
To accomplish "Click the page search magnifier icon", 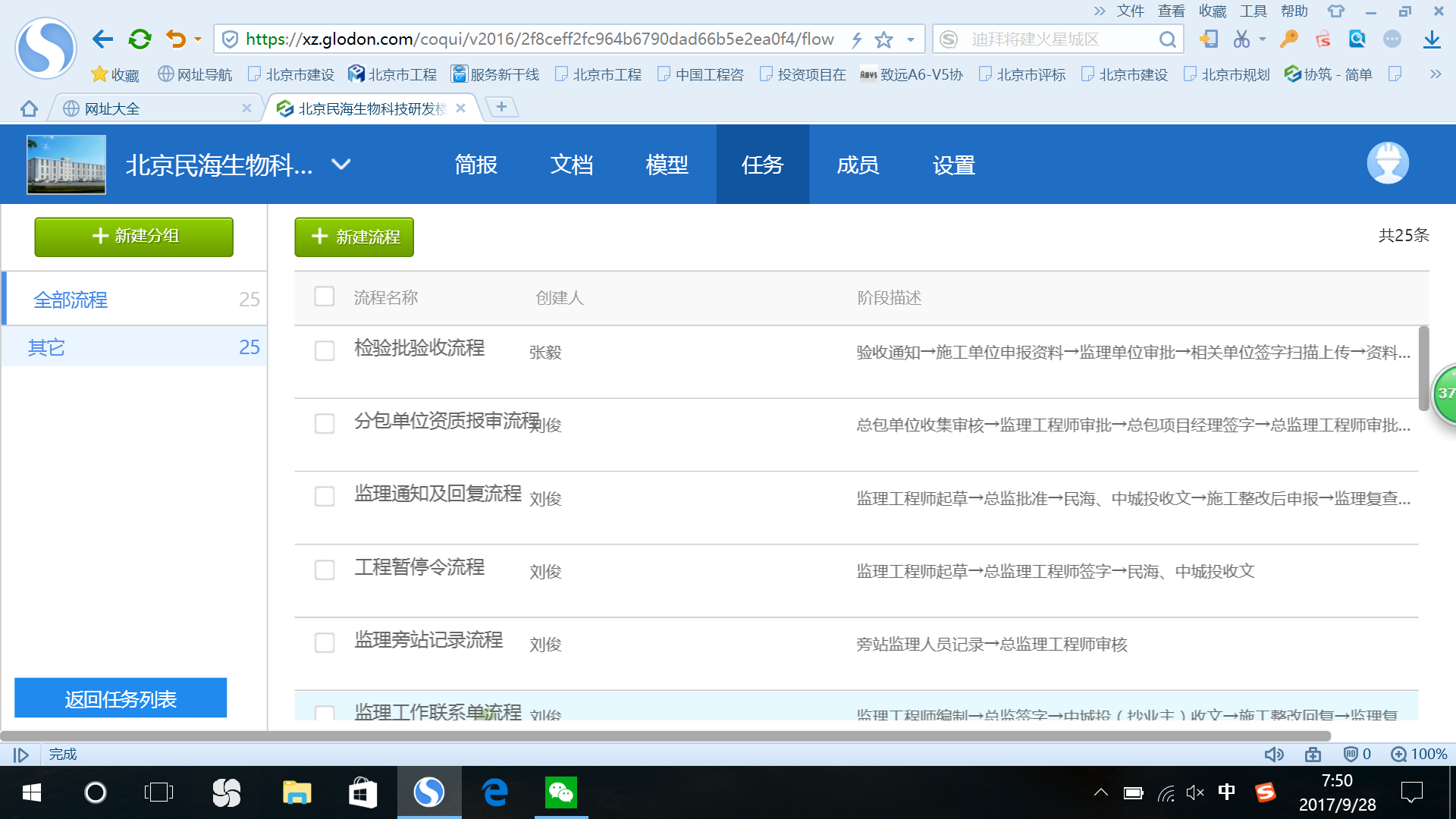I will [x=1357, y=39].
